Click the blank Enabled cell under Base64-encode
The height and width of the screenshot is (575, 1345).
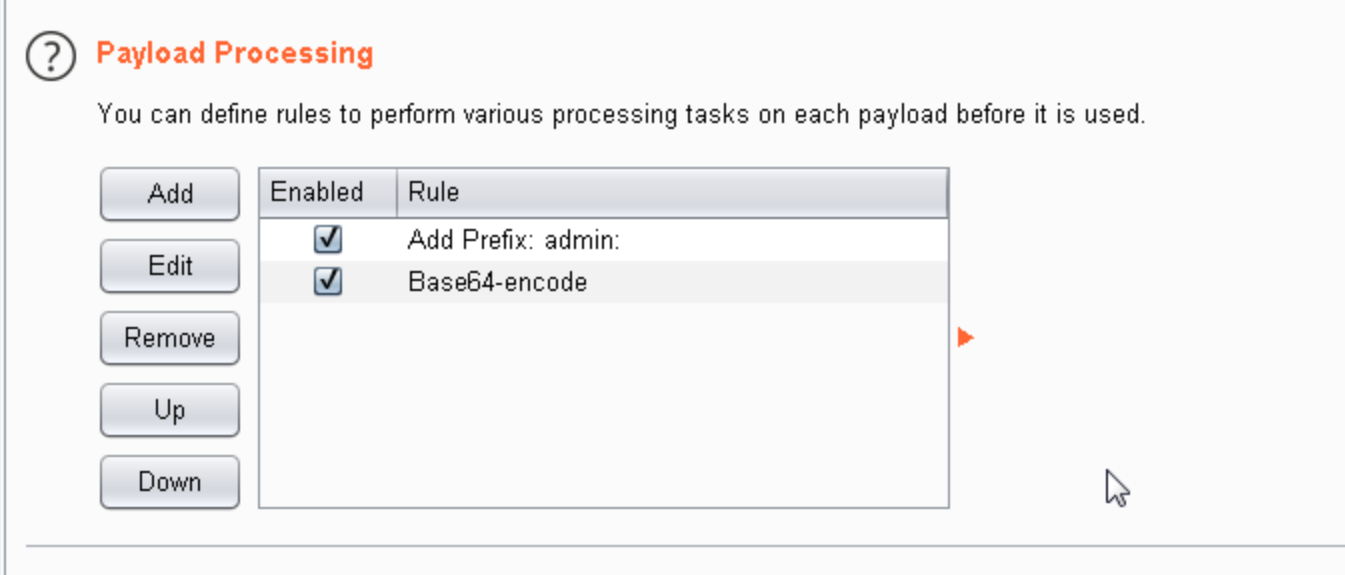tap(328, 322)
